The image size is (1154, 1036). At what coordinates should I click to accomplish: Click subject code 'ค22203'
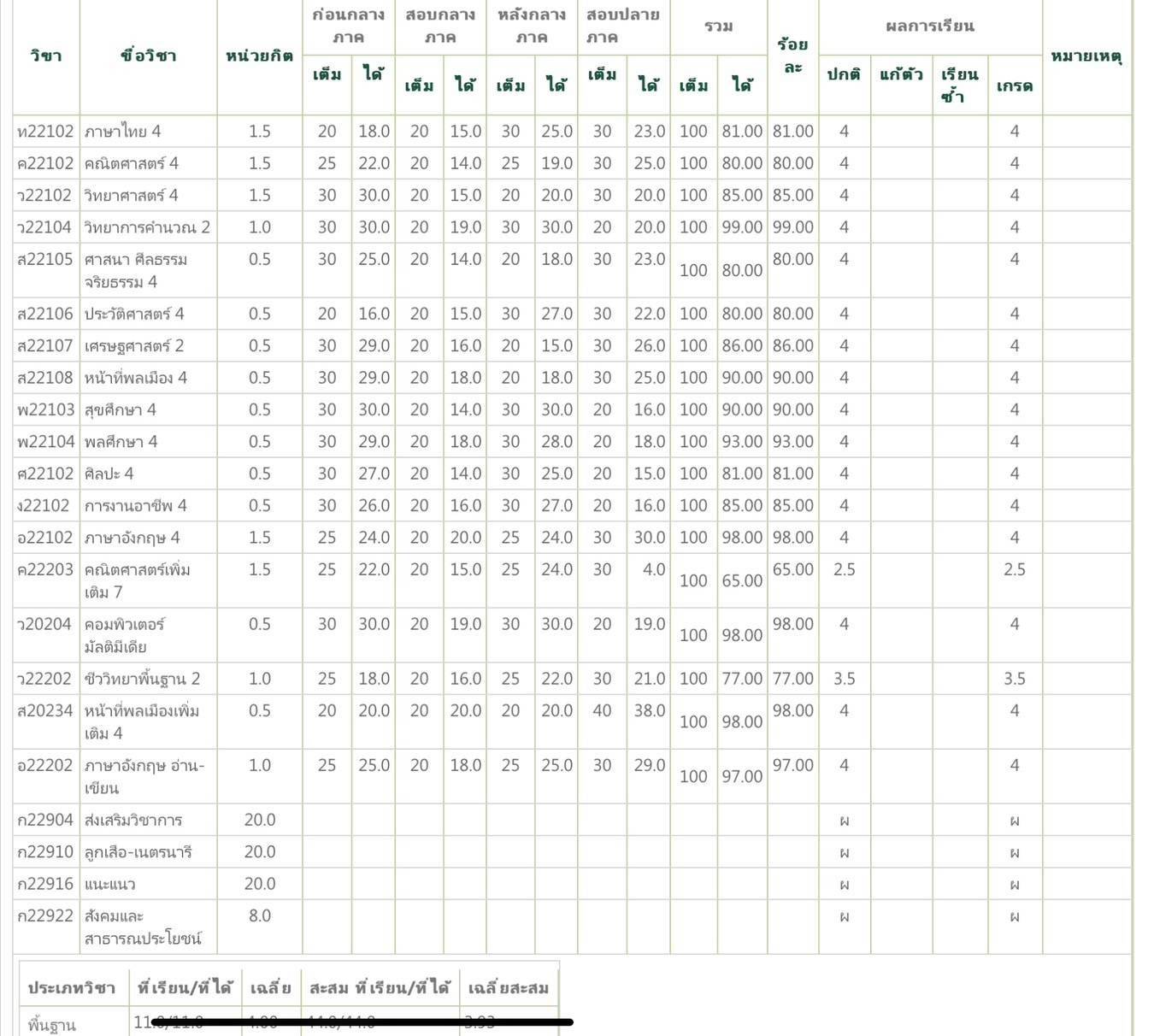click(x=45, y=569)
